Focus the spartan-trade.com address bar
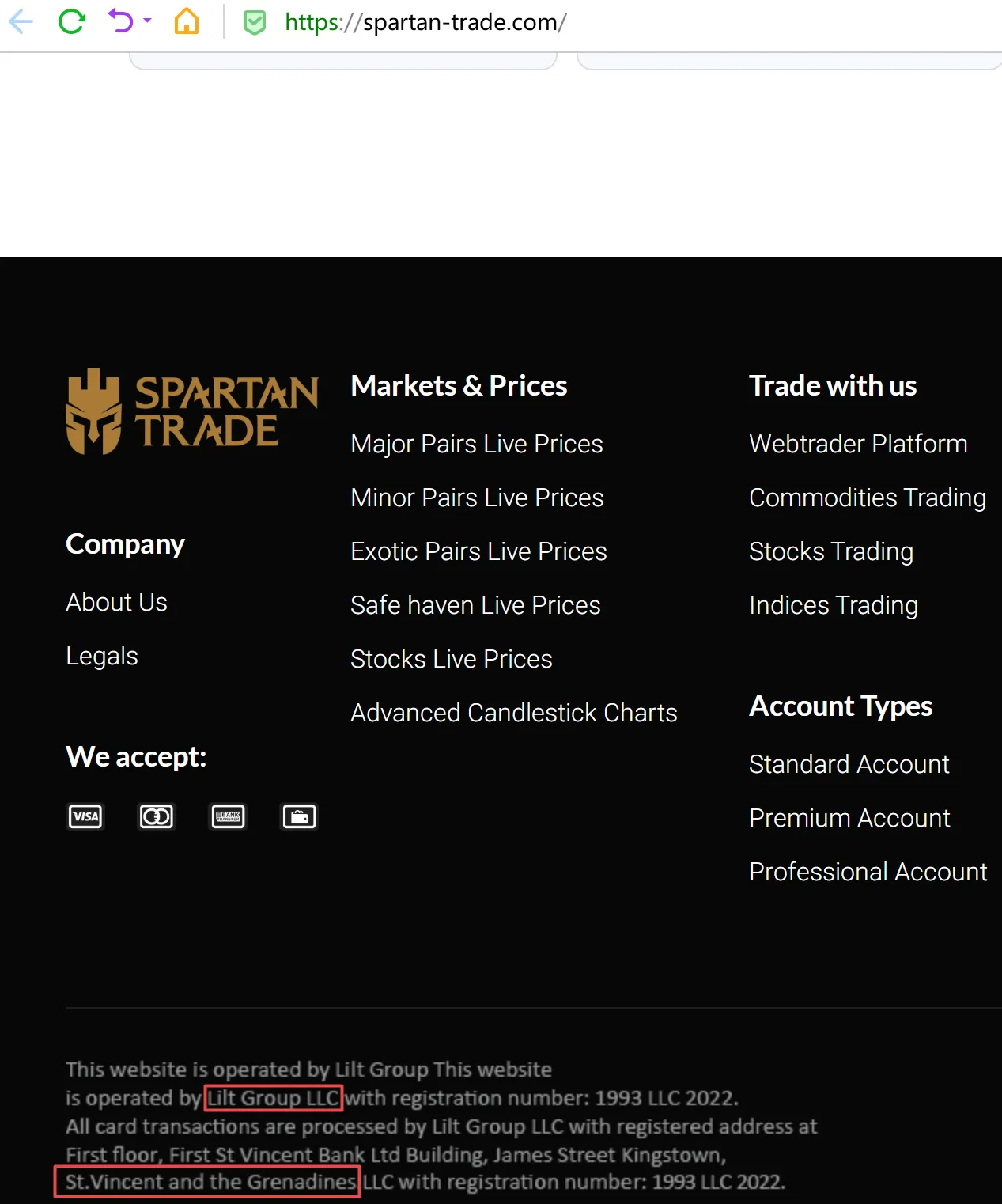 tap(425, 22)
